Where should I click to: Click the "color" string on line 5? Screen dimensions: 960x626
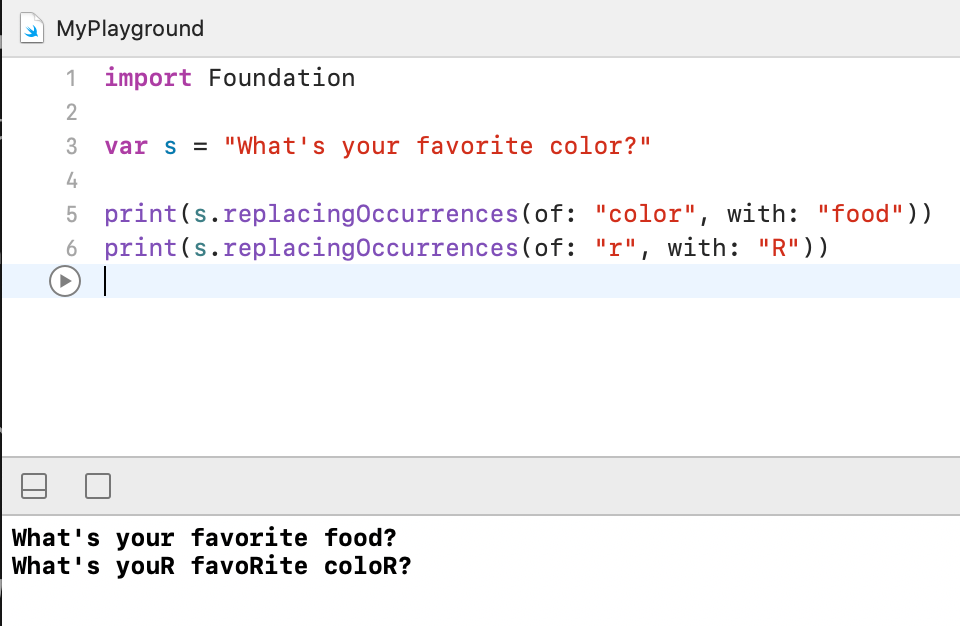(x=645, y=214)
